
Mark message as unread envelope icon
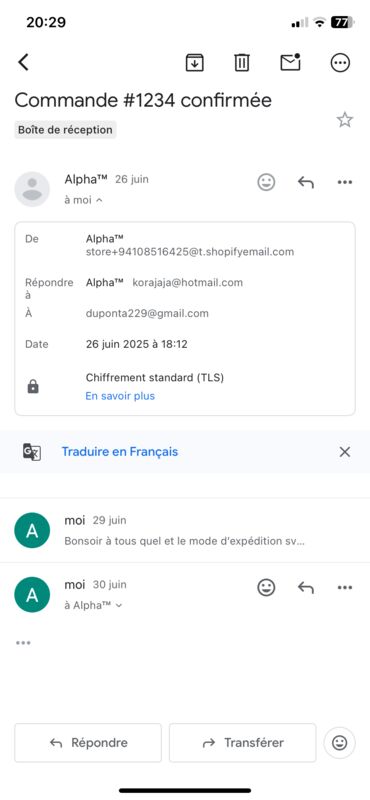(290, 62)
